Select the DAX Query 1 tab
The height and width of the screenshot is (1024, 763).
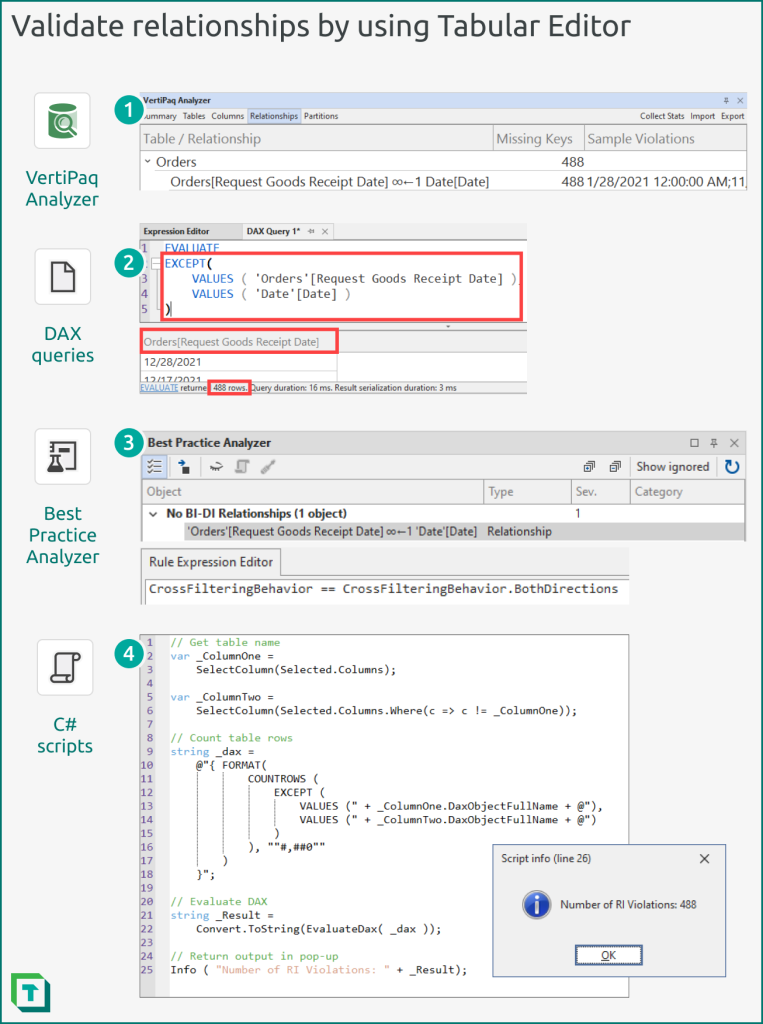click(273, 231)
